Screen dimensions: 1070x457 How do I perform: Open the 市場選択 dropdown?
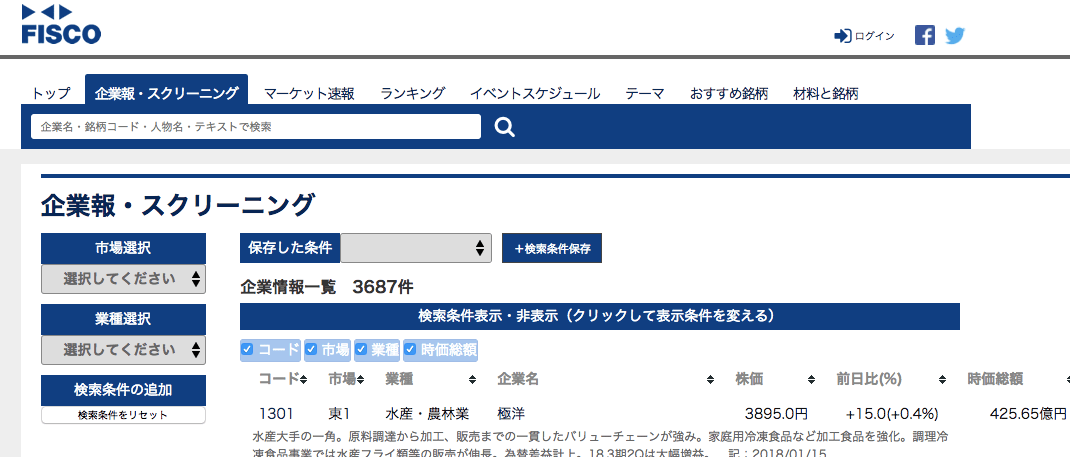coord(123,279)
